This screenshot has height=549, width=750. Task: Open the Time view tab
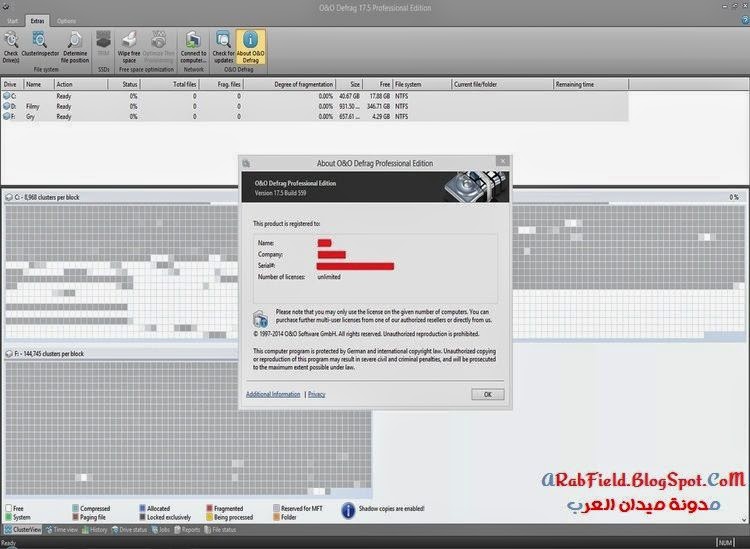(61, 530)
